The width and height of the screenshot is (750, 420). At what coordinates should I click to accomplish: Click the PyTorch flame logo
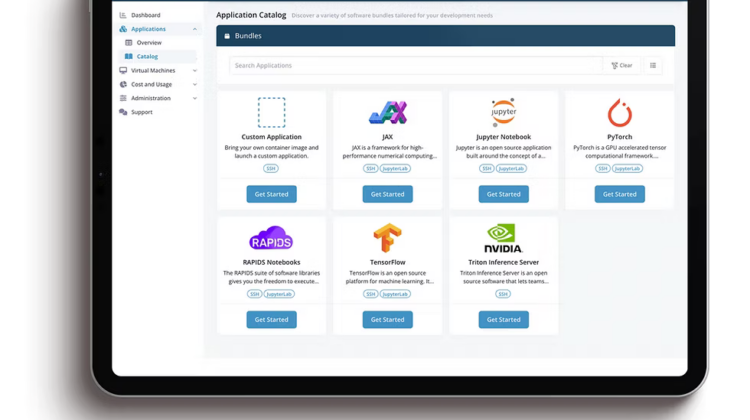619,112
